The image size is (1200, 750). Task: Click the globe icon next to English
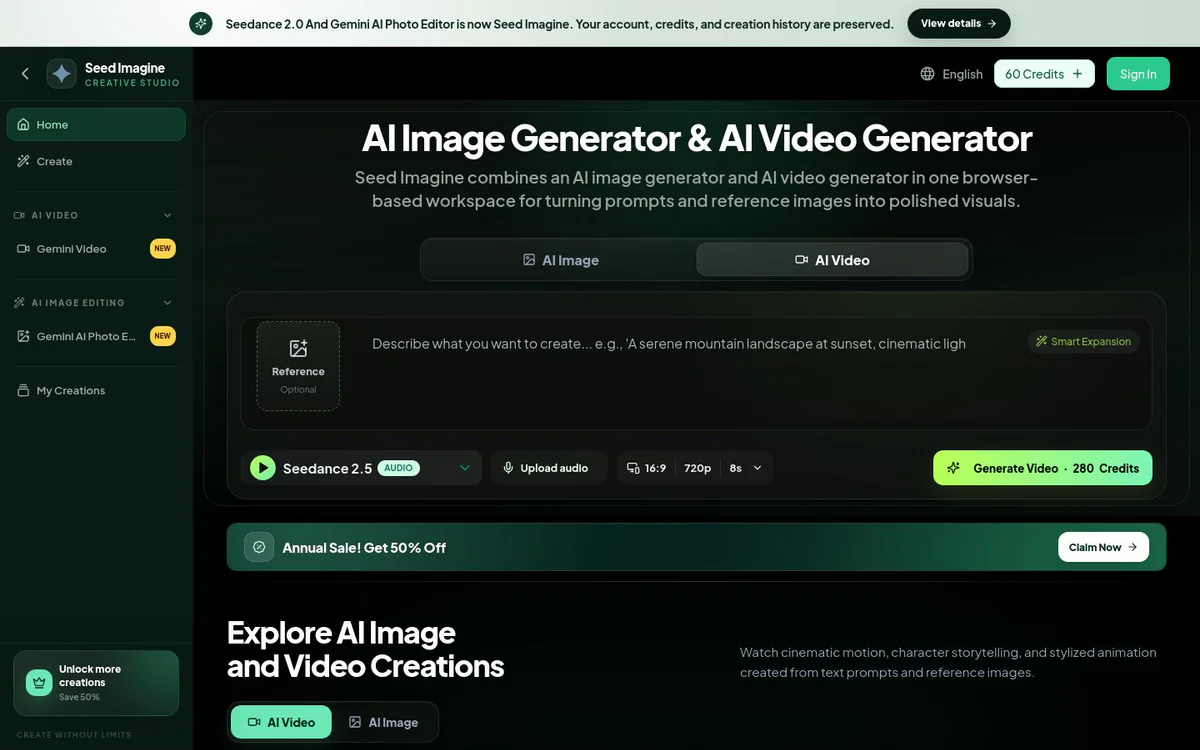[927, 74]
